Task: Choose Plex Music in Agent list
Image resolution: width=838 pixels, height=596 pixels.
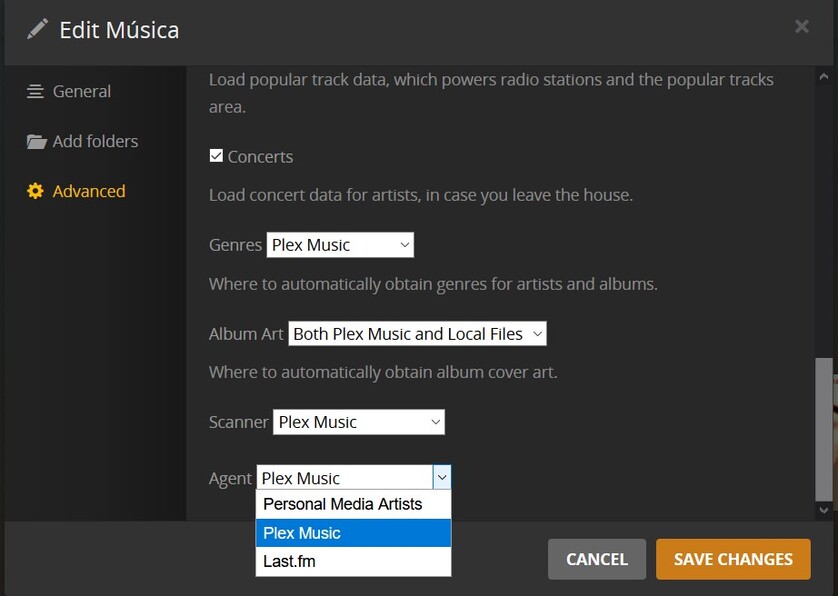Action: 302,533
